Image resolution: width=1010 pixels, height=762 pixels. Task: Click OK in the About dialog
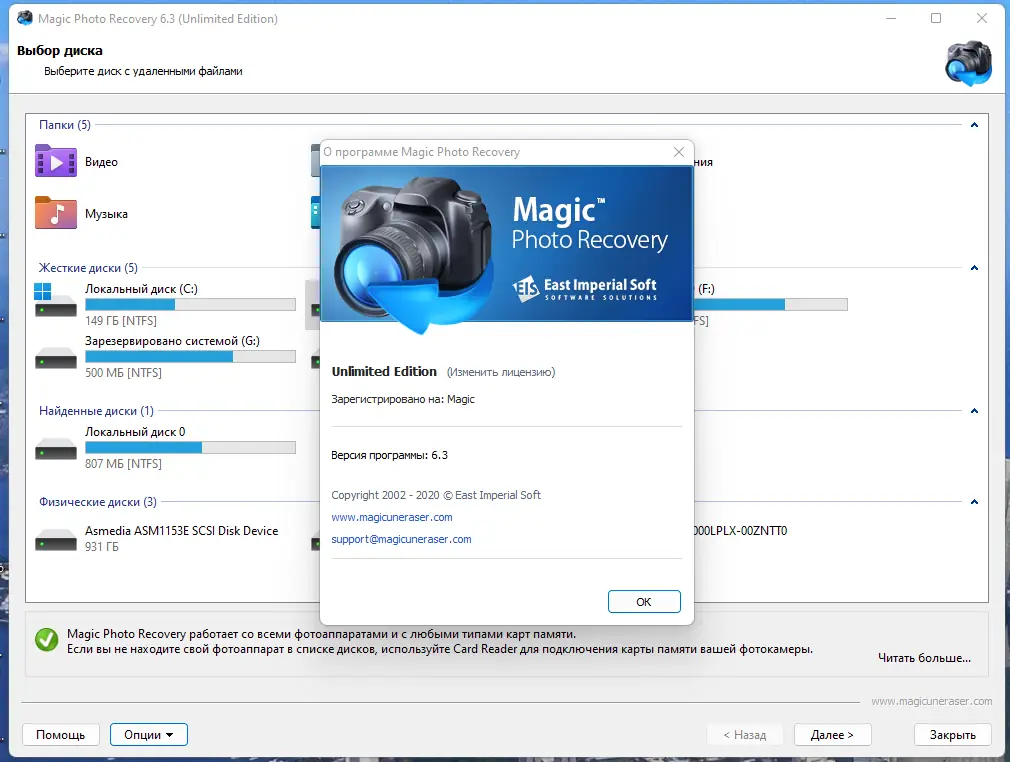pos(644,602)
